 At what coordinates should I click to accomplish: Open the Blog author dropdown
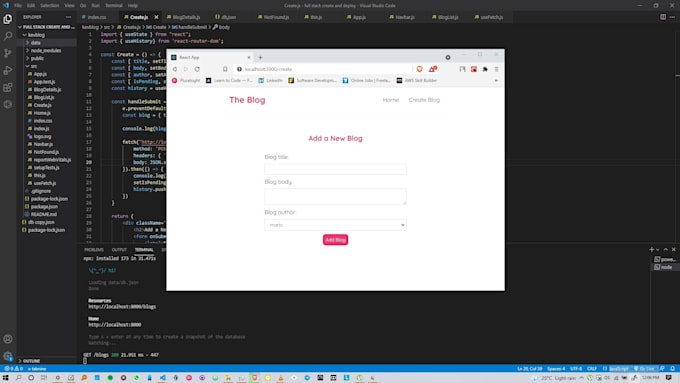[x=335, y=225]
